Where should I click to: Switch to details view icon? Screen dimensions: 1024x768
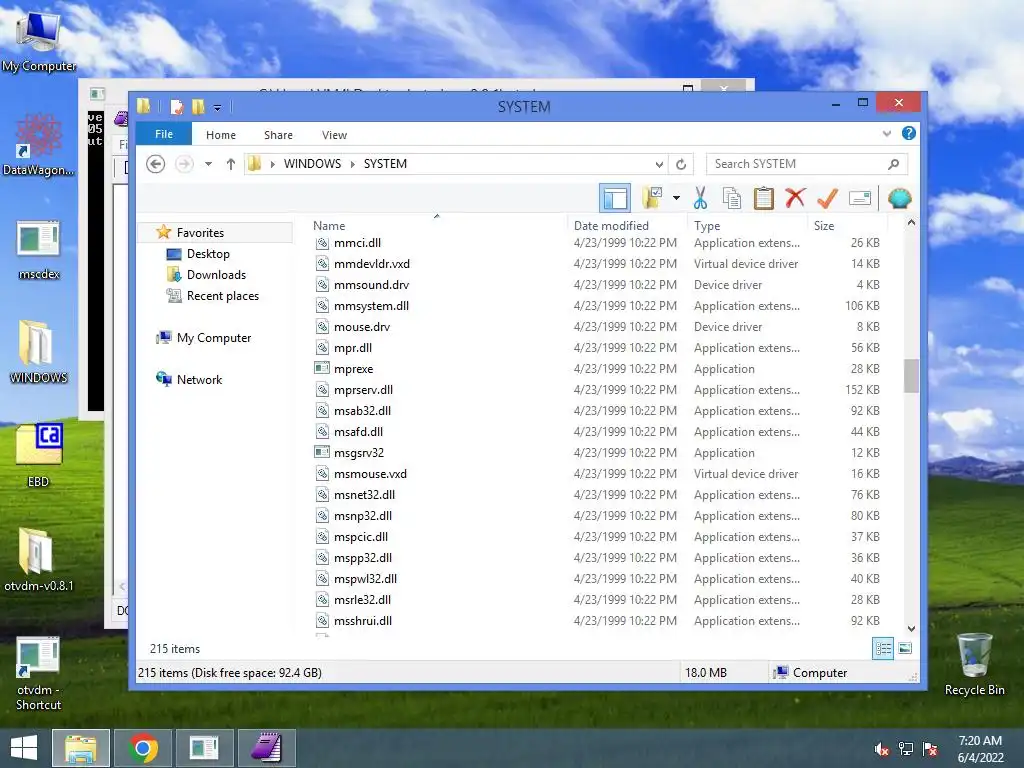click(883, 648)
